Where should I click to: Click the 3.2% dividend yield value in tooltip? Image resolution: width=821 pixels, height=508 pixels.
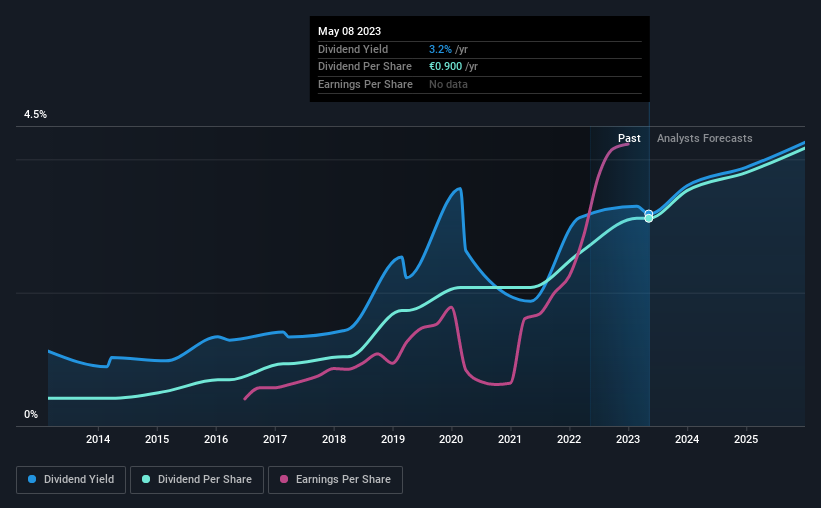coord(440,49)
